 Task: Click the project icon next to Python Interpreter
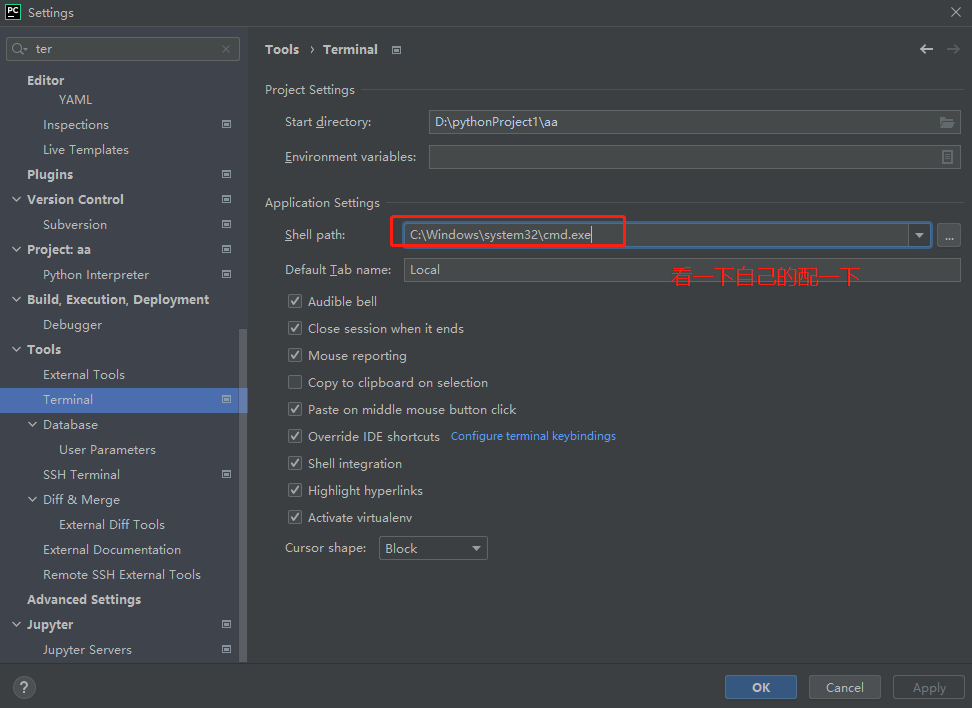226,274
